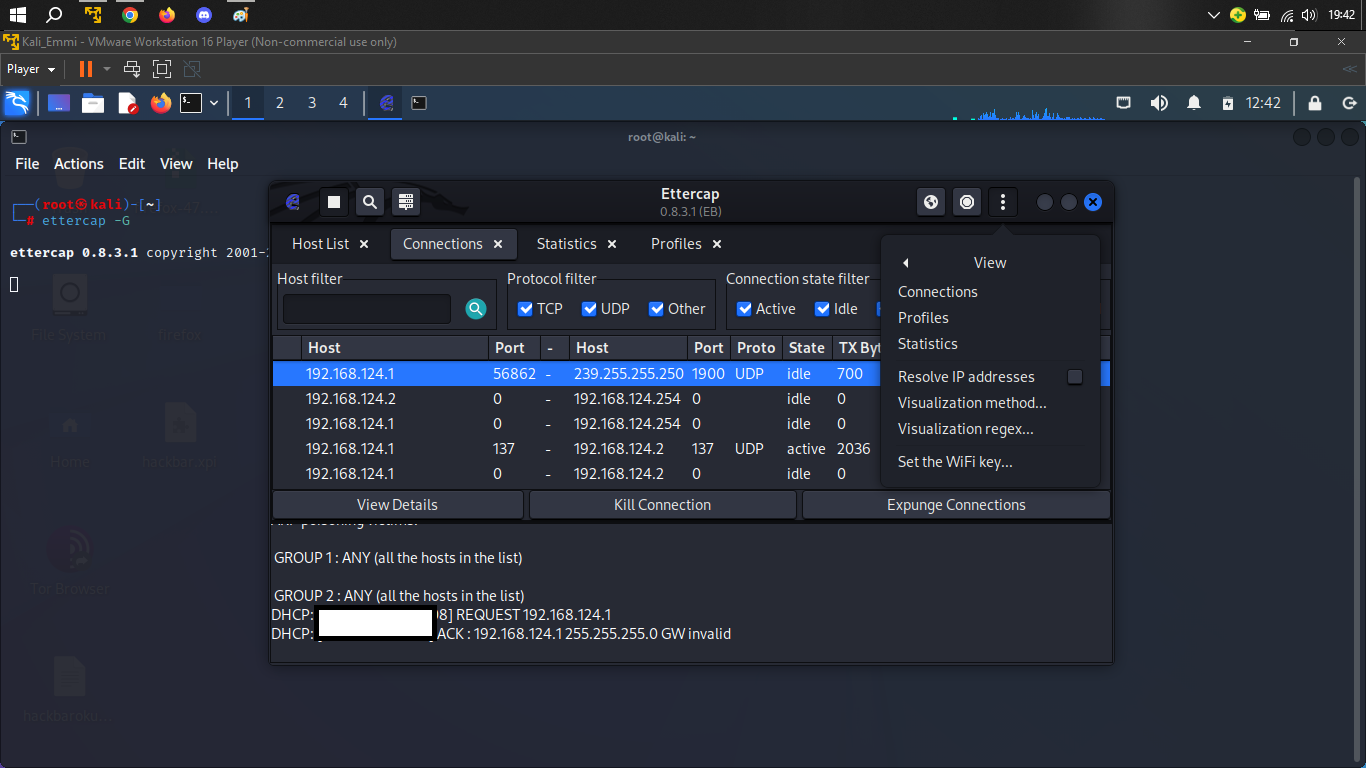Switch to the Host List tab
This screenshot has width=1366, height=768.
coord(321,244)
